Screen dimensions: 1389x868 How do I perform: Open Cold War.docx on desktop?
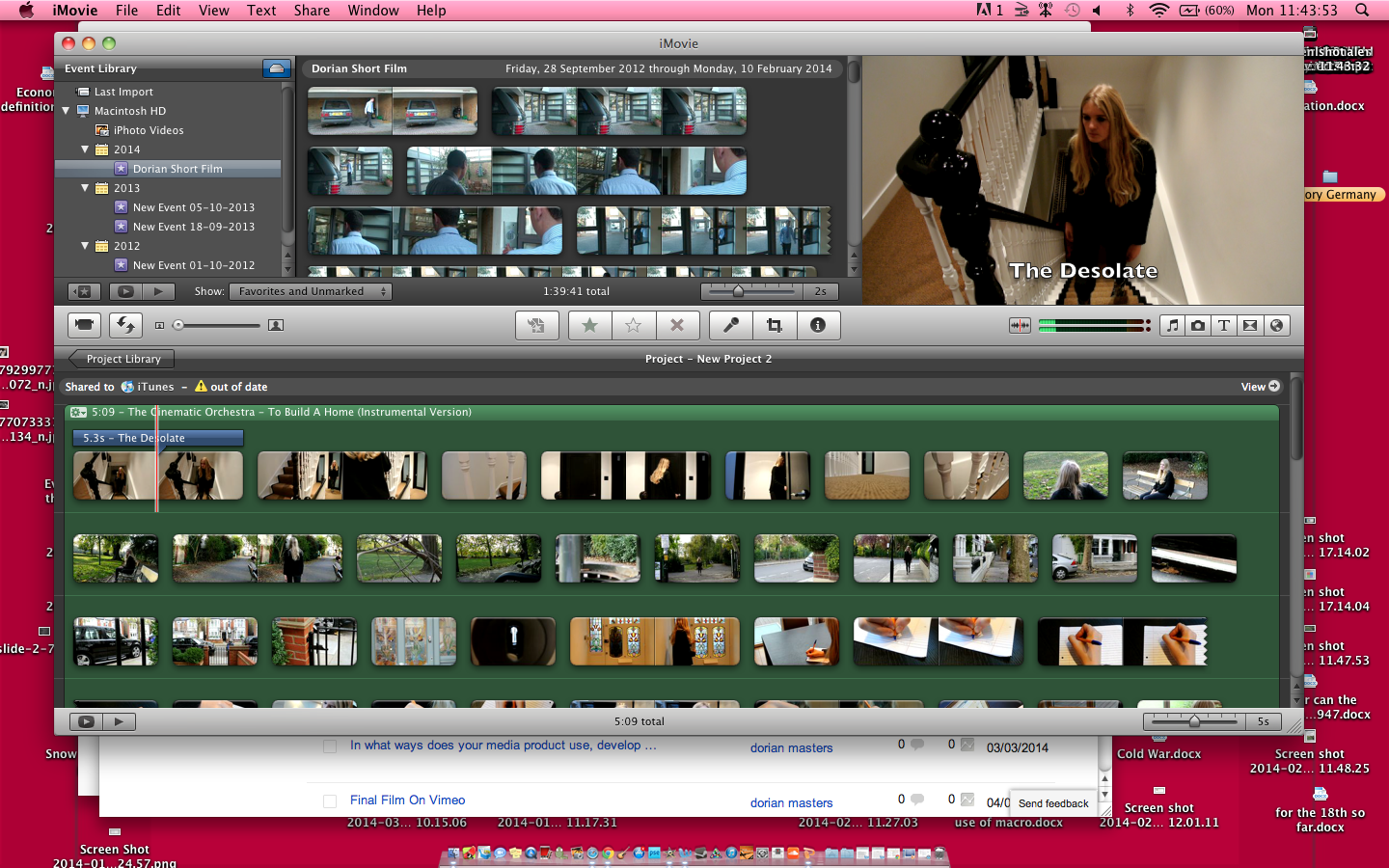[x=1158, y=754]
